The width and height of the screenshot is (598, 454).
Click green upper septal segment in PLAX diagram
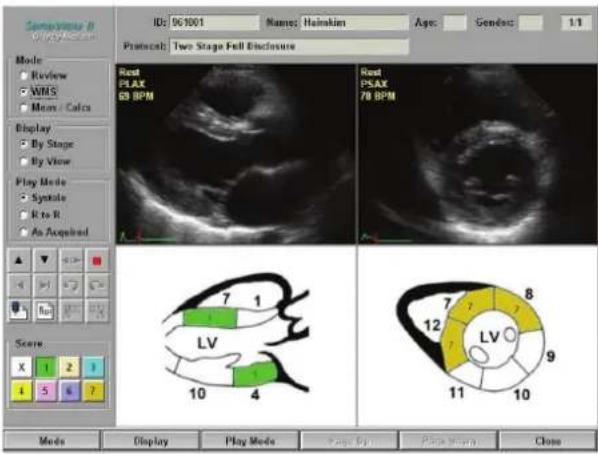pyautogui.click(x=210, y=318)
